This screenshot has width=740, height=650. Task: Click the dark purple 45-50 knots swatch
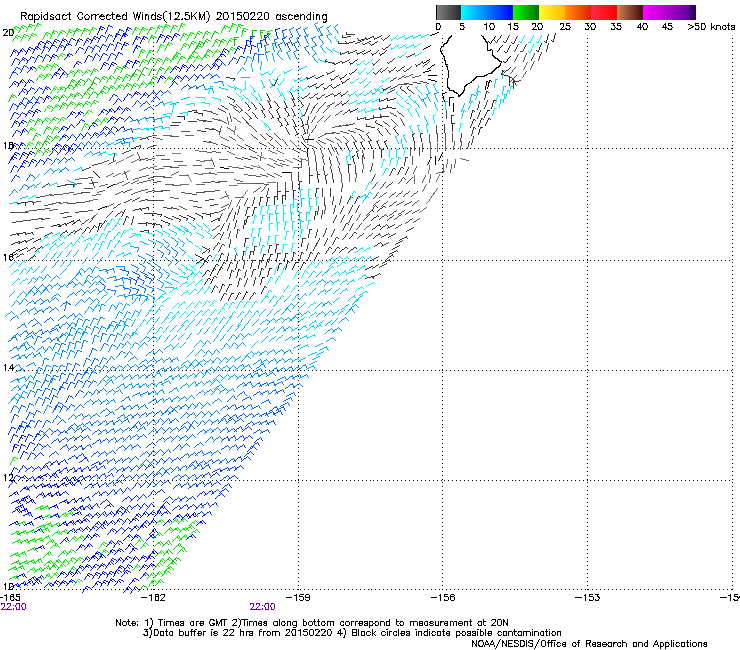[x=682, y=12]
